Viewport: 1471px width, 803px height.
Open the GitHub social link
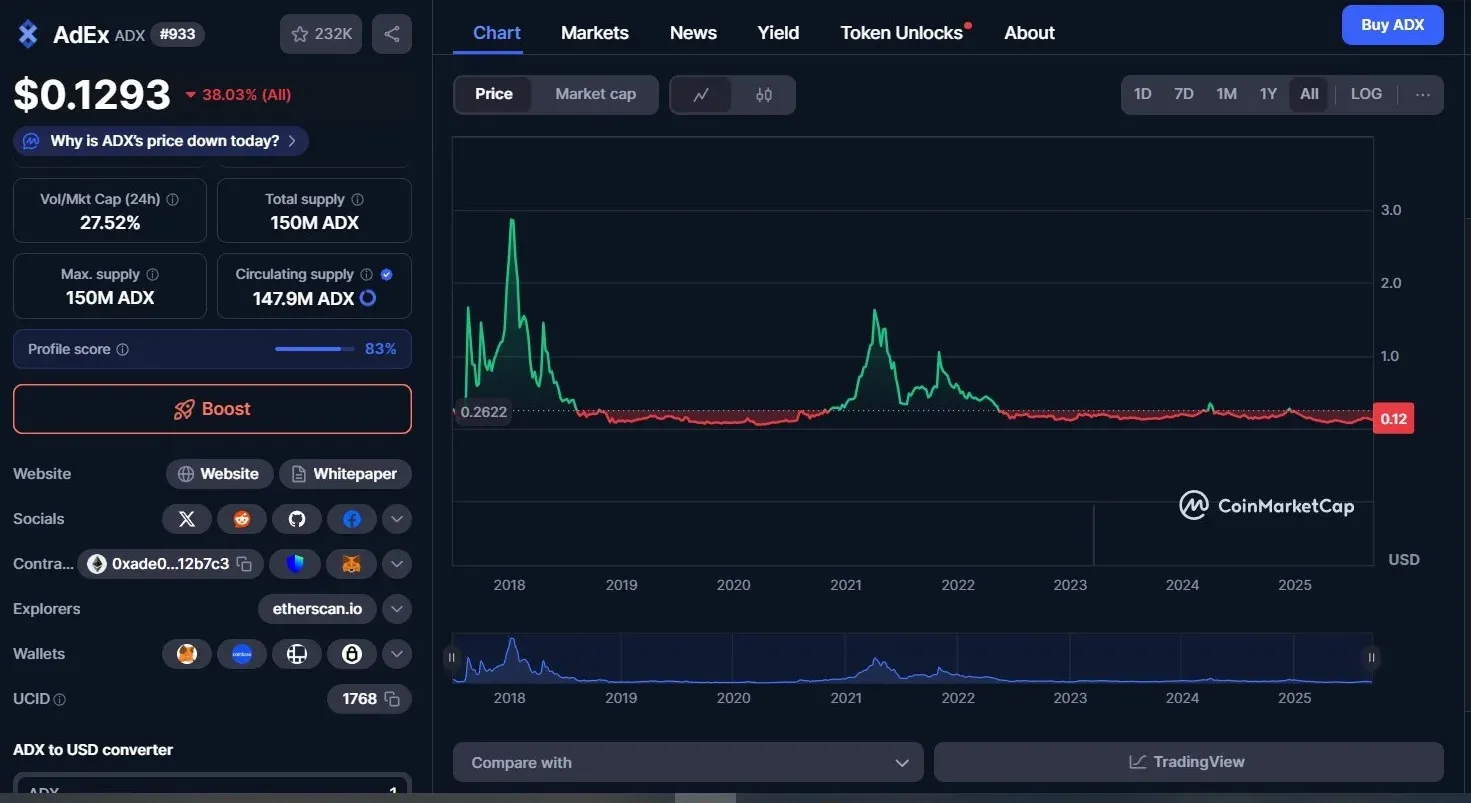click(297, 519)
